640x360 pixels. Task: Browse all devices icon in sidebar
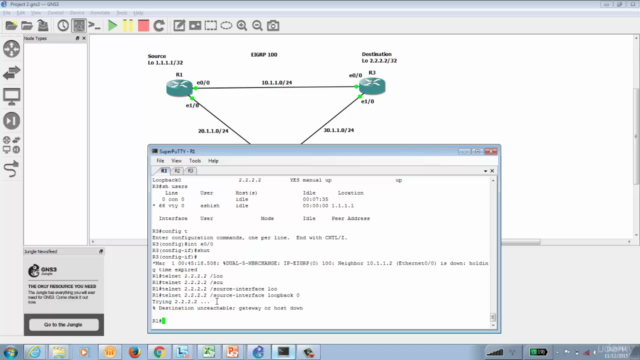(x=11, y=145)
